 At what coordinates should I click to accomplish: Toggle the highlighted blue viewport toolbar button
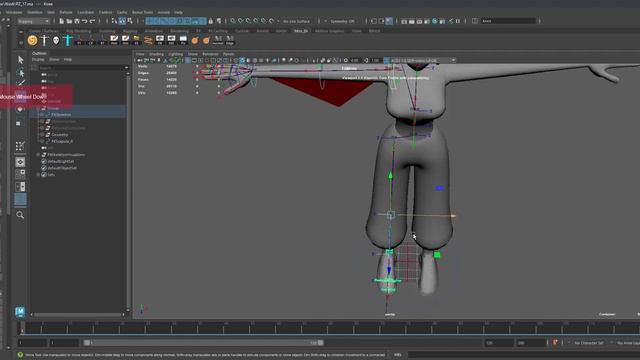point(242,60)
